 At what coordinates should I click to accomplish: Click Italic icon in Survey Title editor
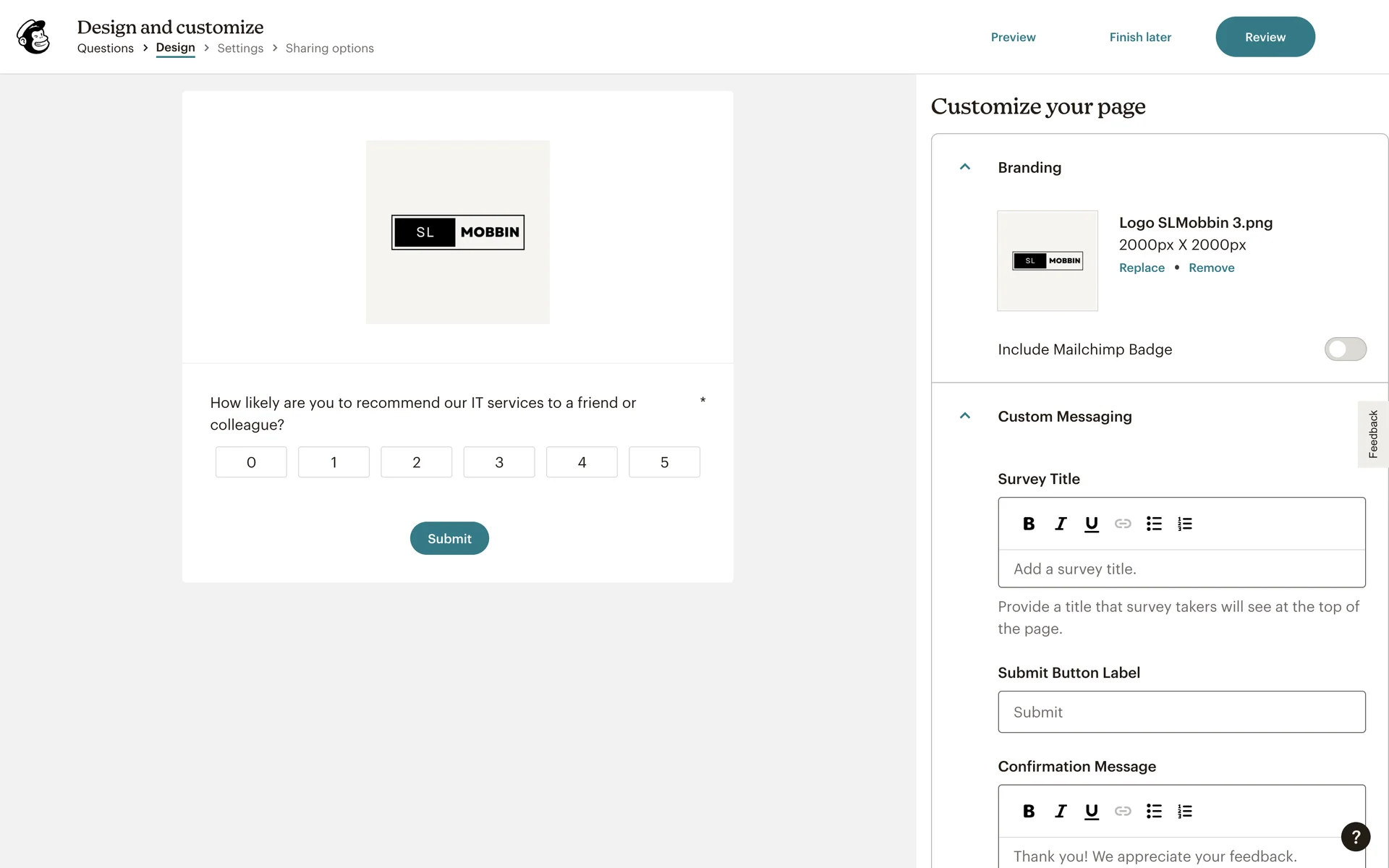[1060, 524]
